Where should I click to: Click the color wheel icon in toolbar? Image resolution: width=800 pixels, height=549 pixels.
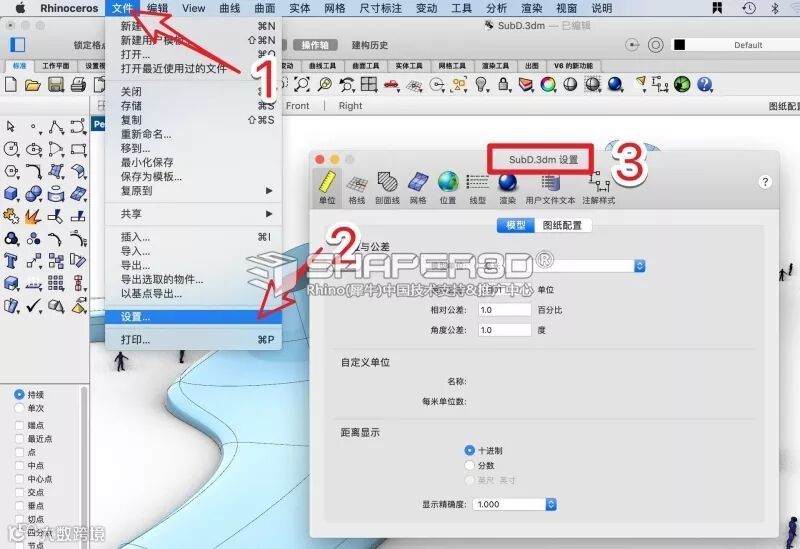548,84
